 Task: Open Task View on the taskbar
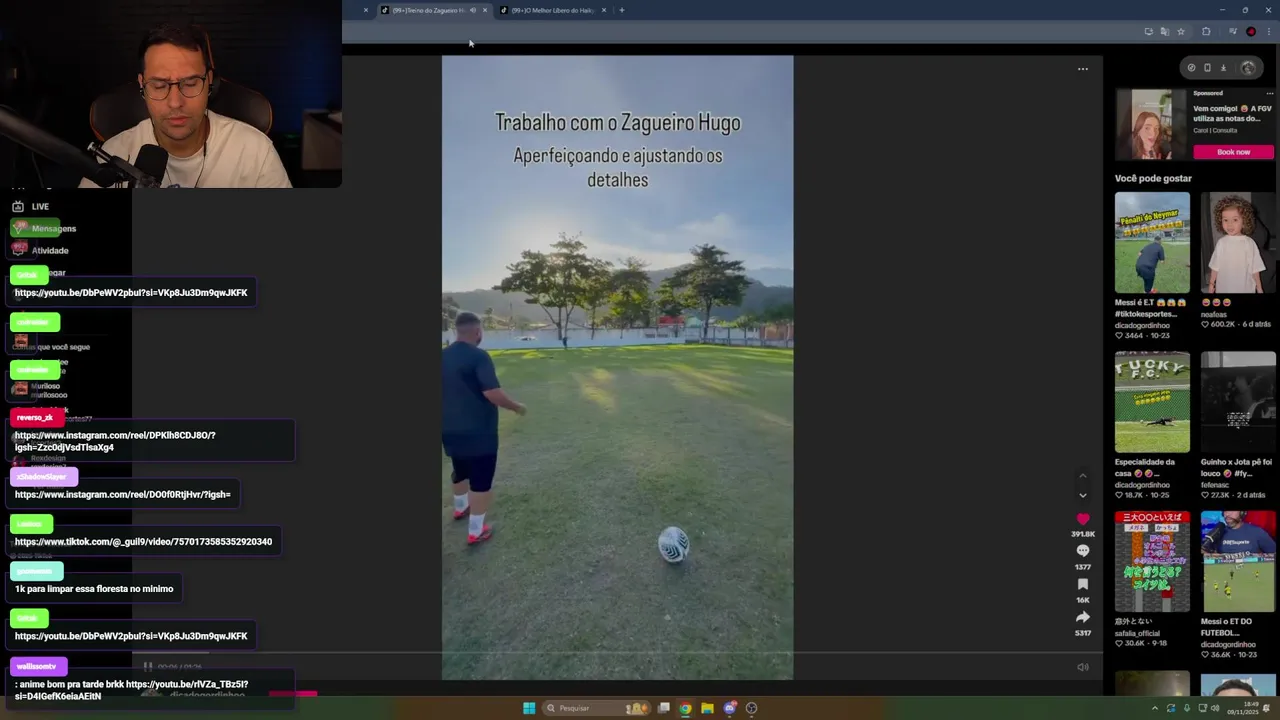(x=663, y=708)
